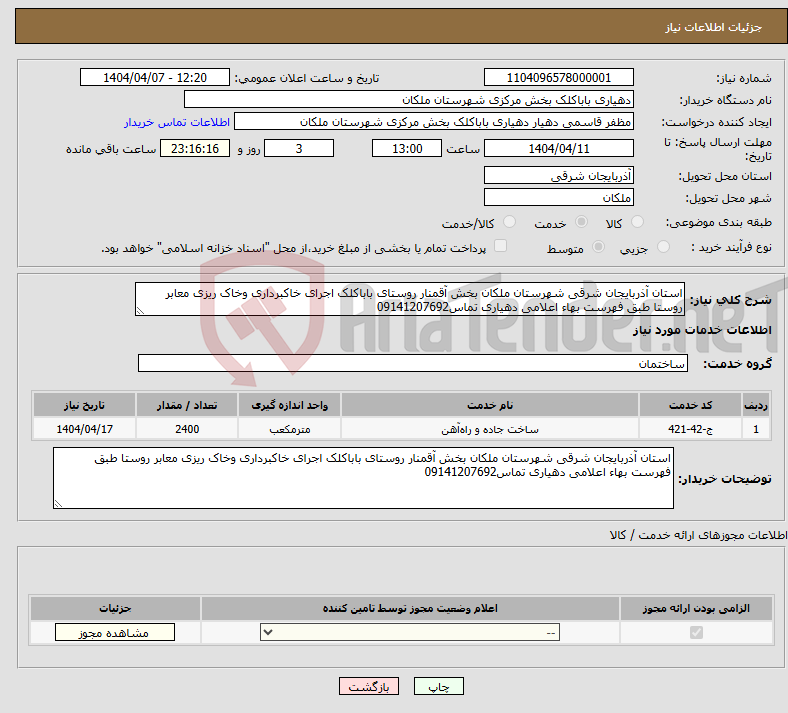The height and width of the screenshot is (713, 788).
Task: Click the الزامی بودن ارائه مجوز header
Action: coord(696,608)
